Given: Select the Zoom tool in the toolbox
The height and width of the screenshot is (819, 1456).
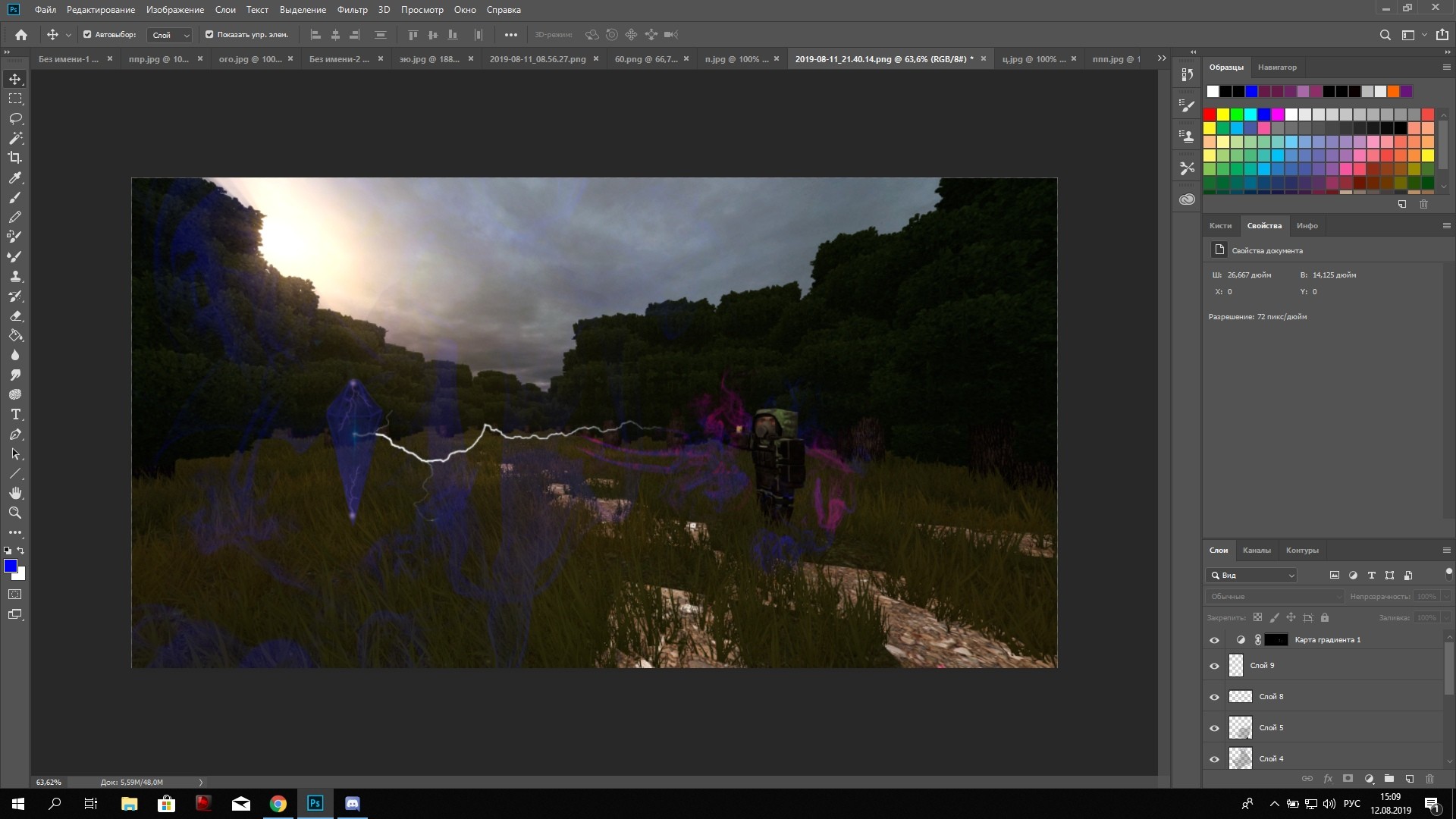Looking at the screenshot, I should [x=15, y=513].
